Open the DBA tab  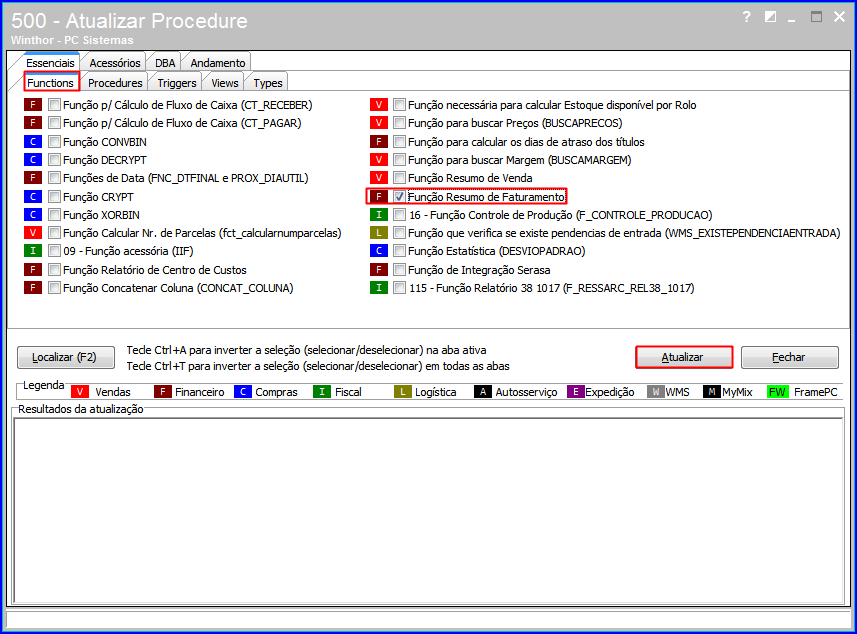(x=165, y=63)
